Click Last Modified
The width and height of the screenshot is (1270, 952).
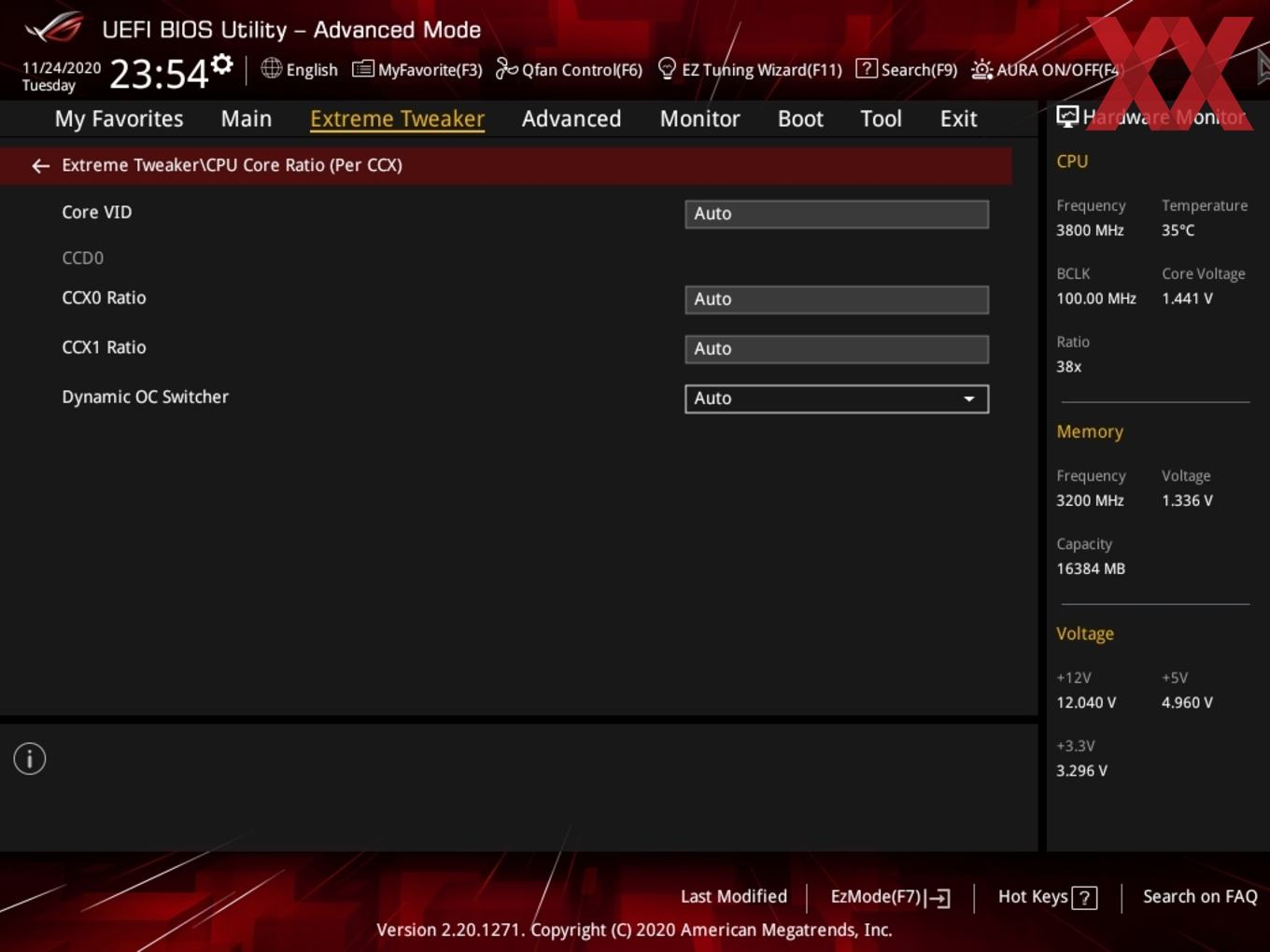point(734,896)
